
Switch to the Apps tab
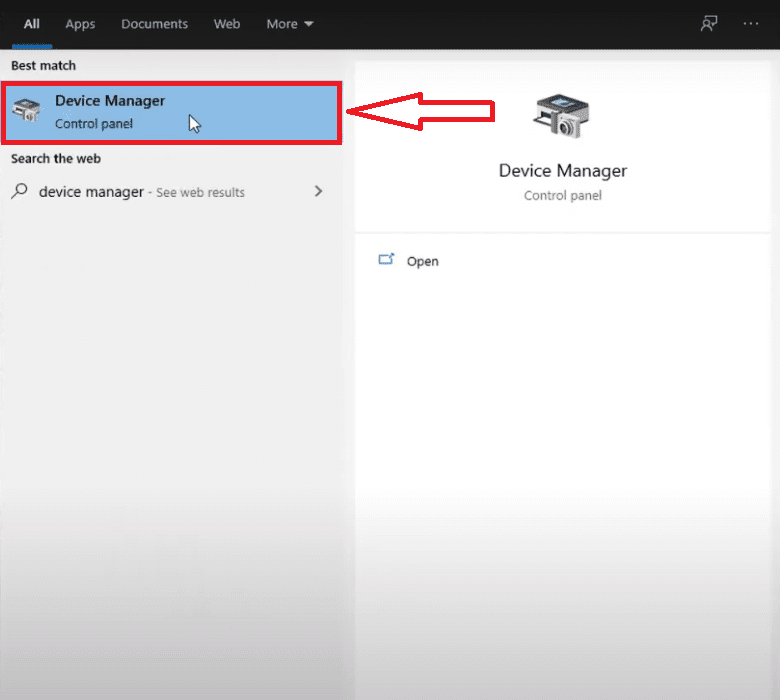[80, 24]
